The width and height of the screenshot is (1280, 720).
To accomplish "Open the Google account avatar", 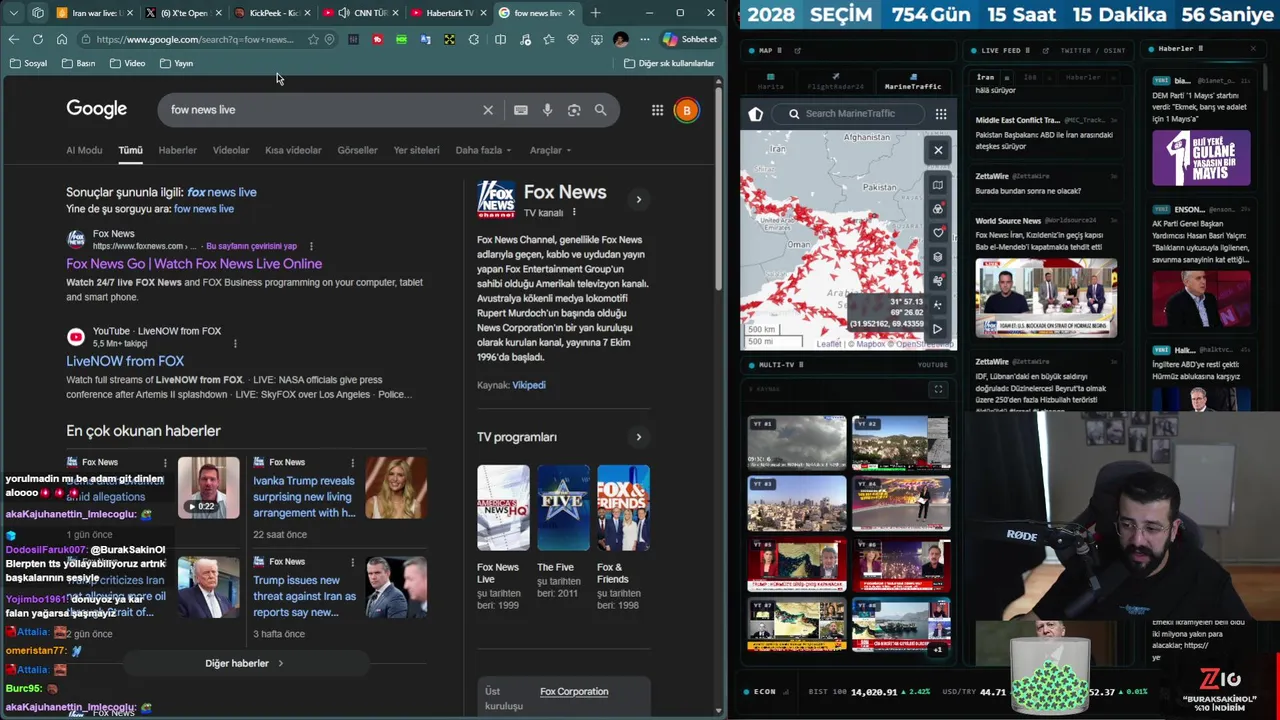I will (686, 110).
